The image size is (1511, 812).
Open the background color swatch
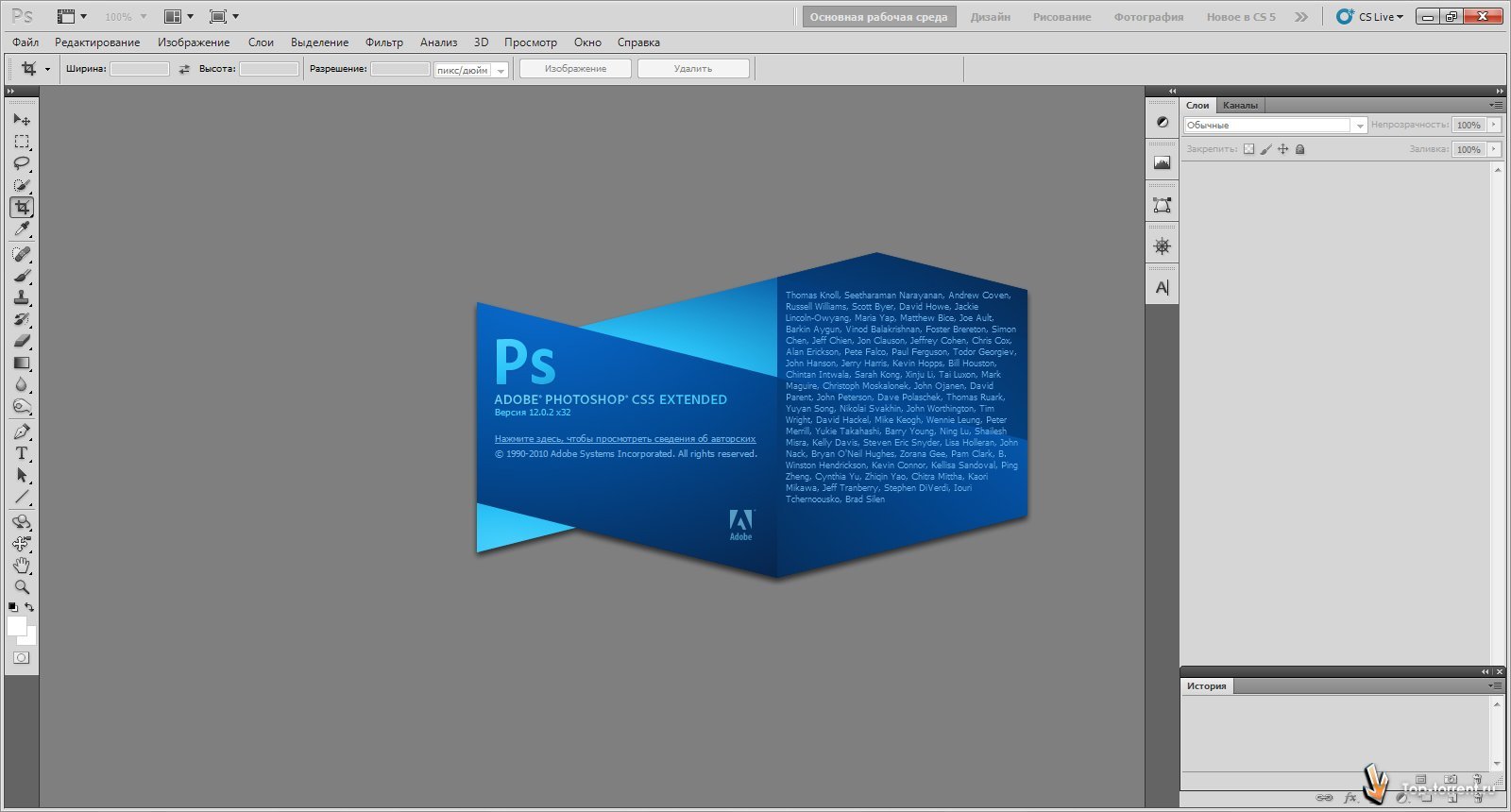[x=30, y=639]
